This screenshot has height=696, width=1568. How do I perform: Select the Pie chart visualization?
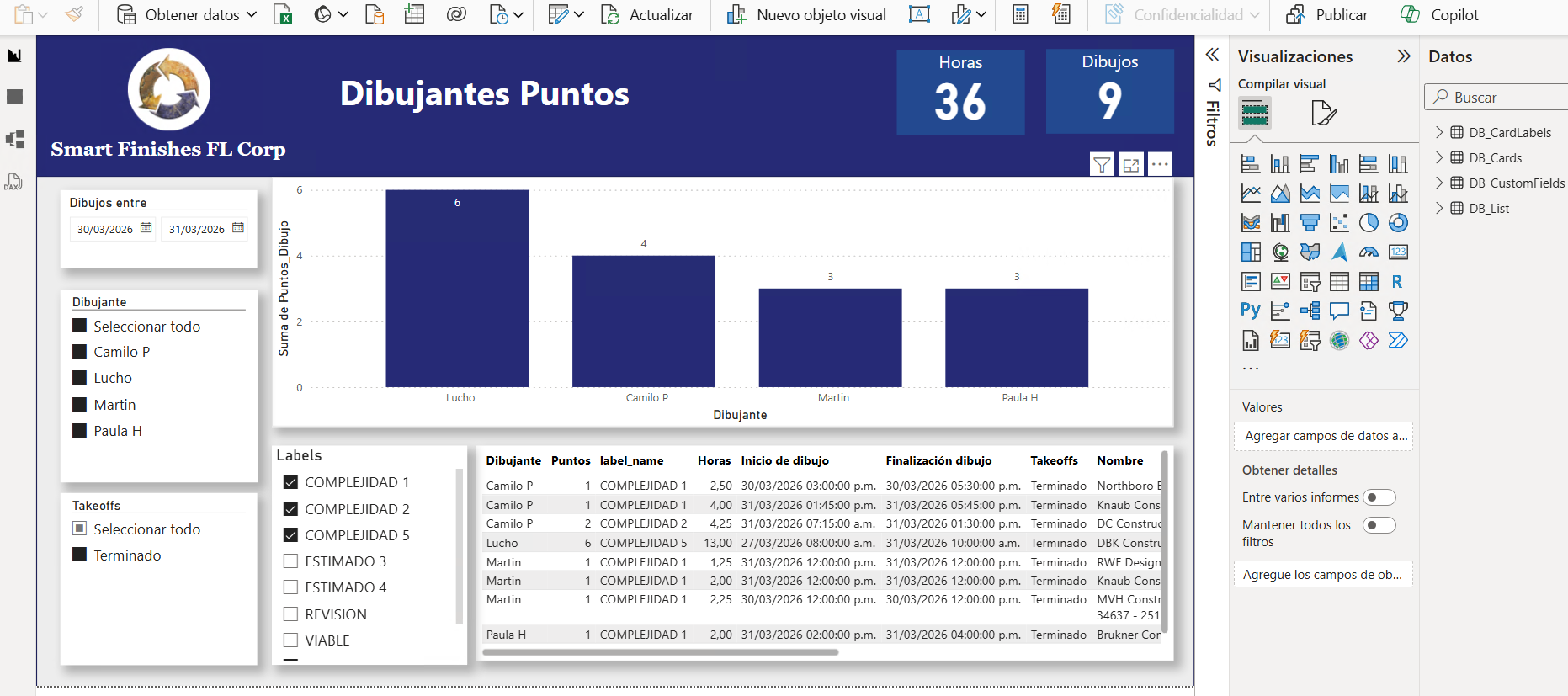(1369, 222)
